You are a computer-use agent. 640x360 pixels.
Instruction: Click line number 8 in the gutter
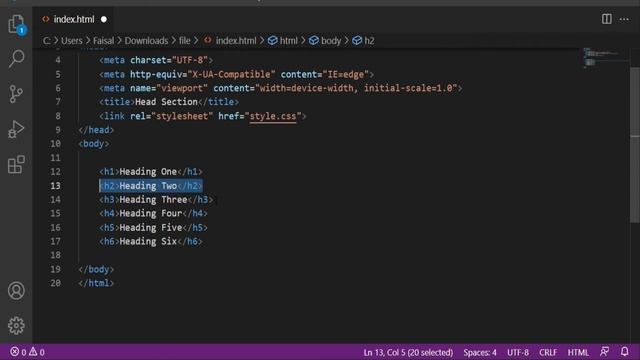[58, 116]
